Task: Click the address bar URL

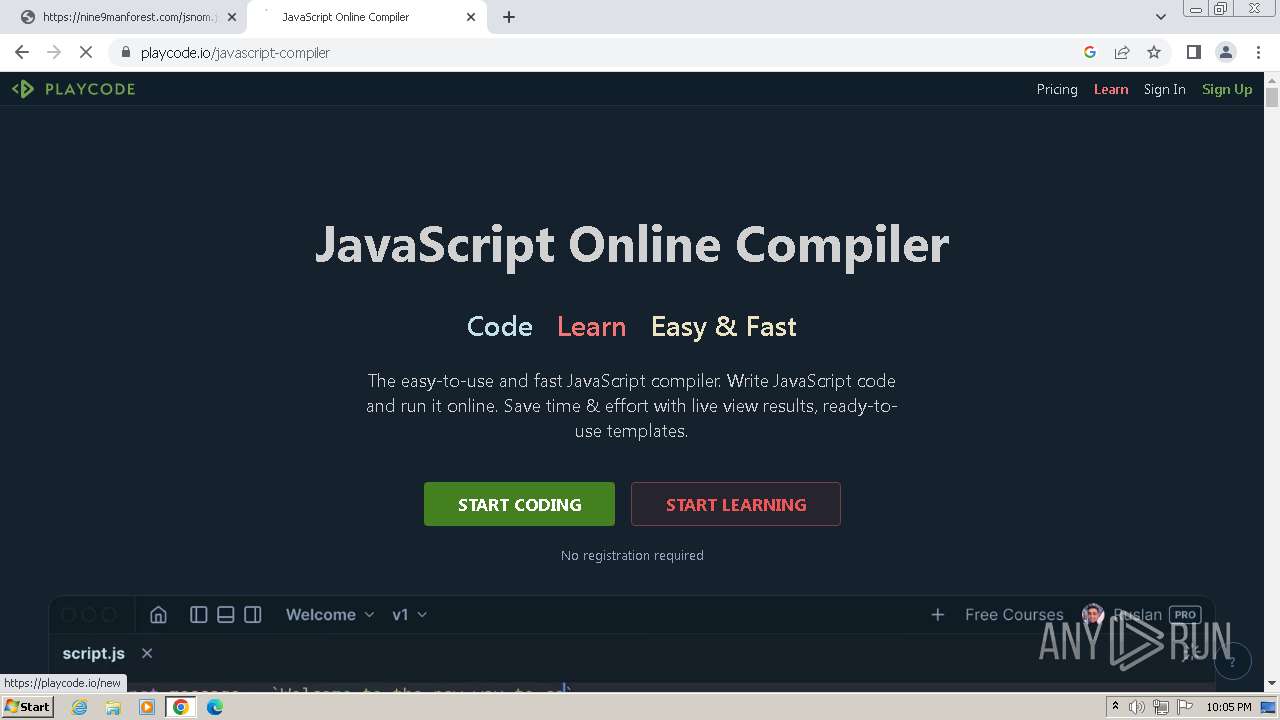Action: click(x=235, y=52)
